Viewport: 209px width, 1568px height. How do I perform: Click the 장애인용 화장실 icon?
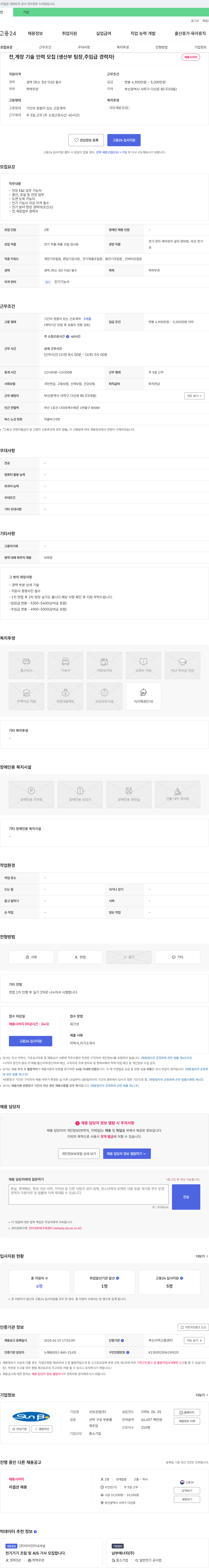tap(129, 794)
